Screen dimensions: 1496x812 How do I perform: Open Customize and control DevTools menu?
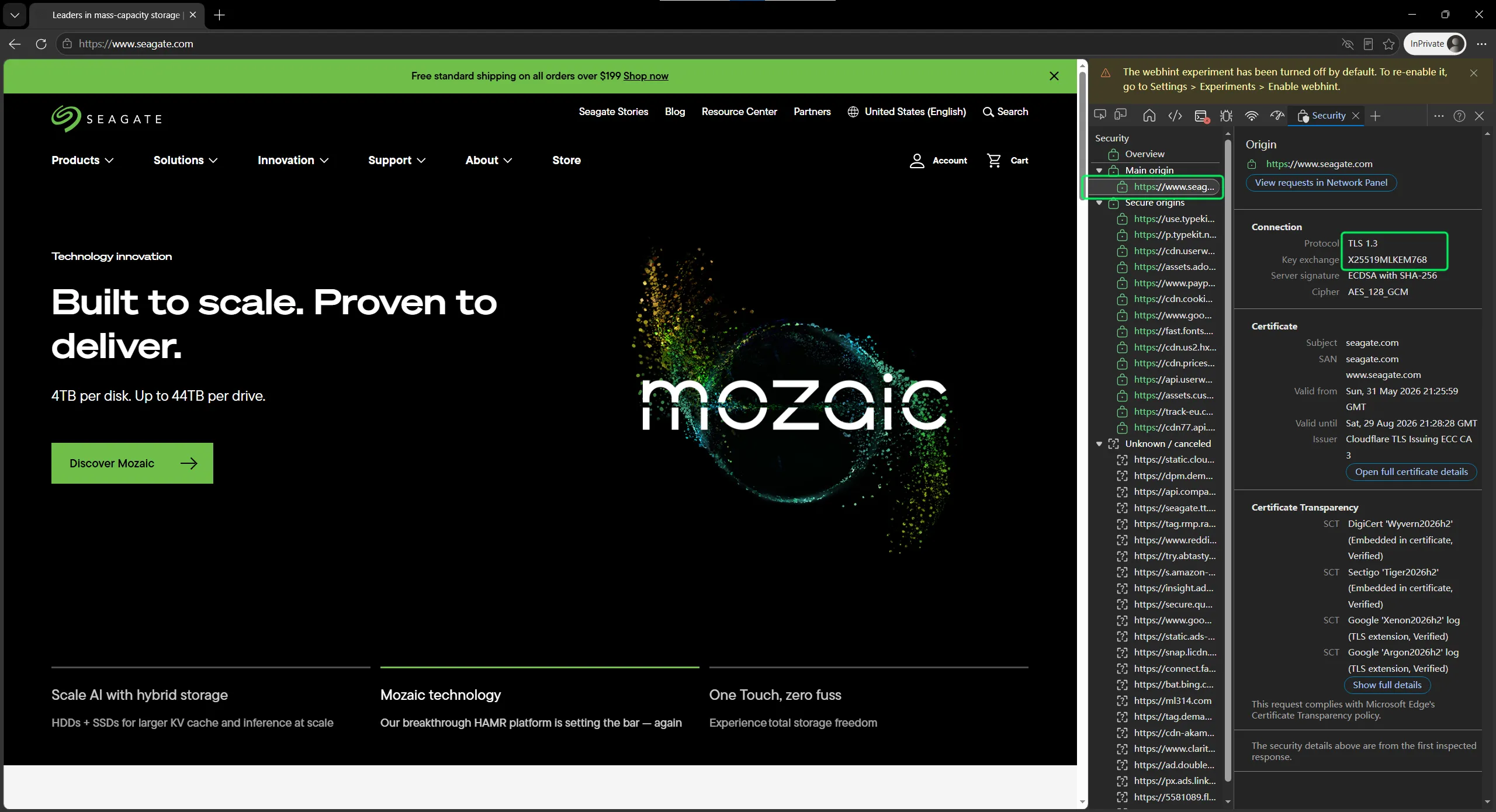pyautogui.click(x=1439, y=116)
